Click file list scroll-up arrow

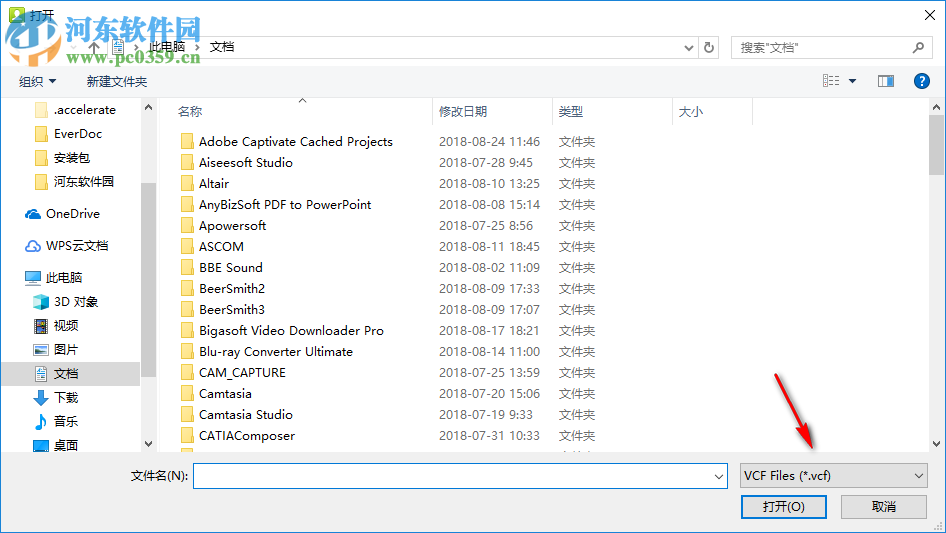(x=936, y=107)
